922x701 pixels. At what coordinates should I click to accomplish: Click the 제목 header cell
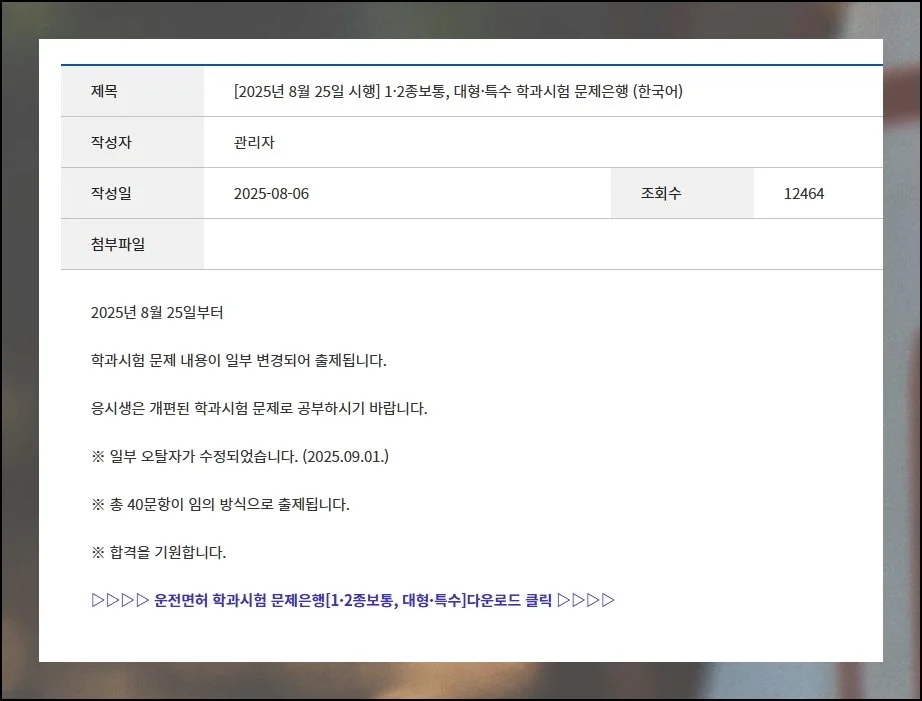coord(104,91)
